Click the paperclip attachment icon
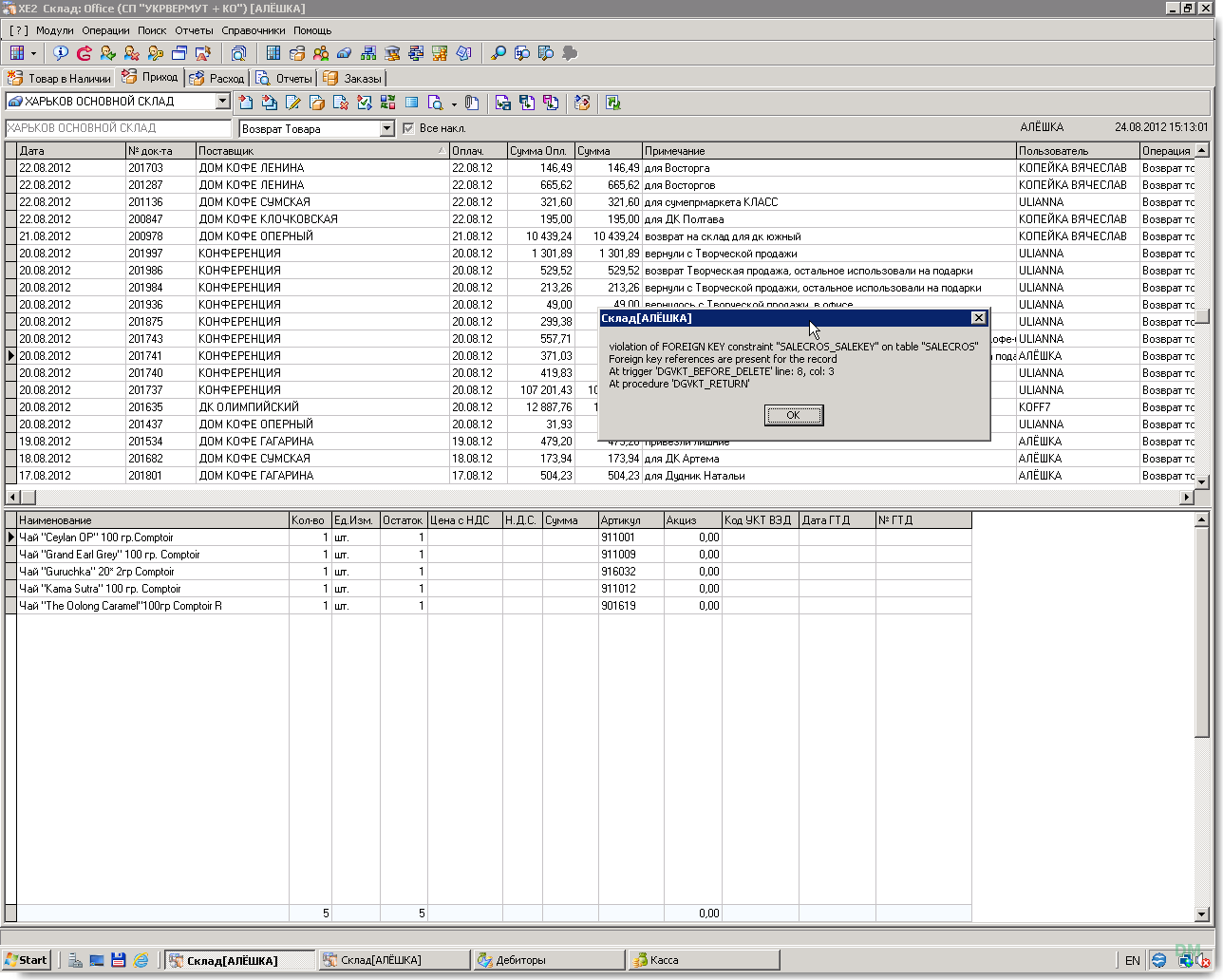This screenshot has width=1223, height=980. point(472,103)
